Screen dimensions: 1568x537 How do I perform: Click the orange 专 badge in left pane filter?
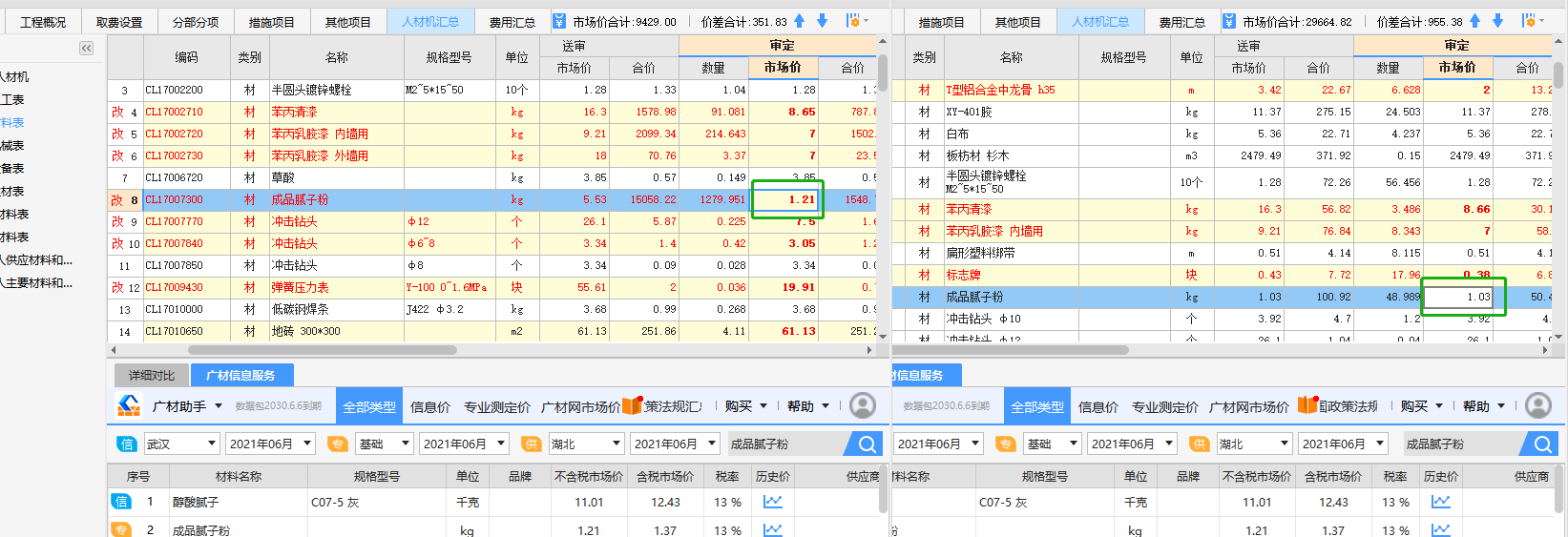point(337,444)
